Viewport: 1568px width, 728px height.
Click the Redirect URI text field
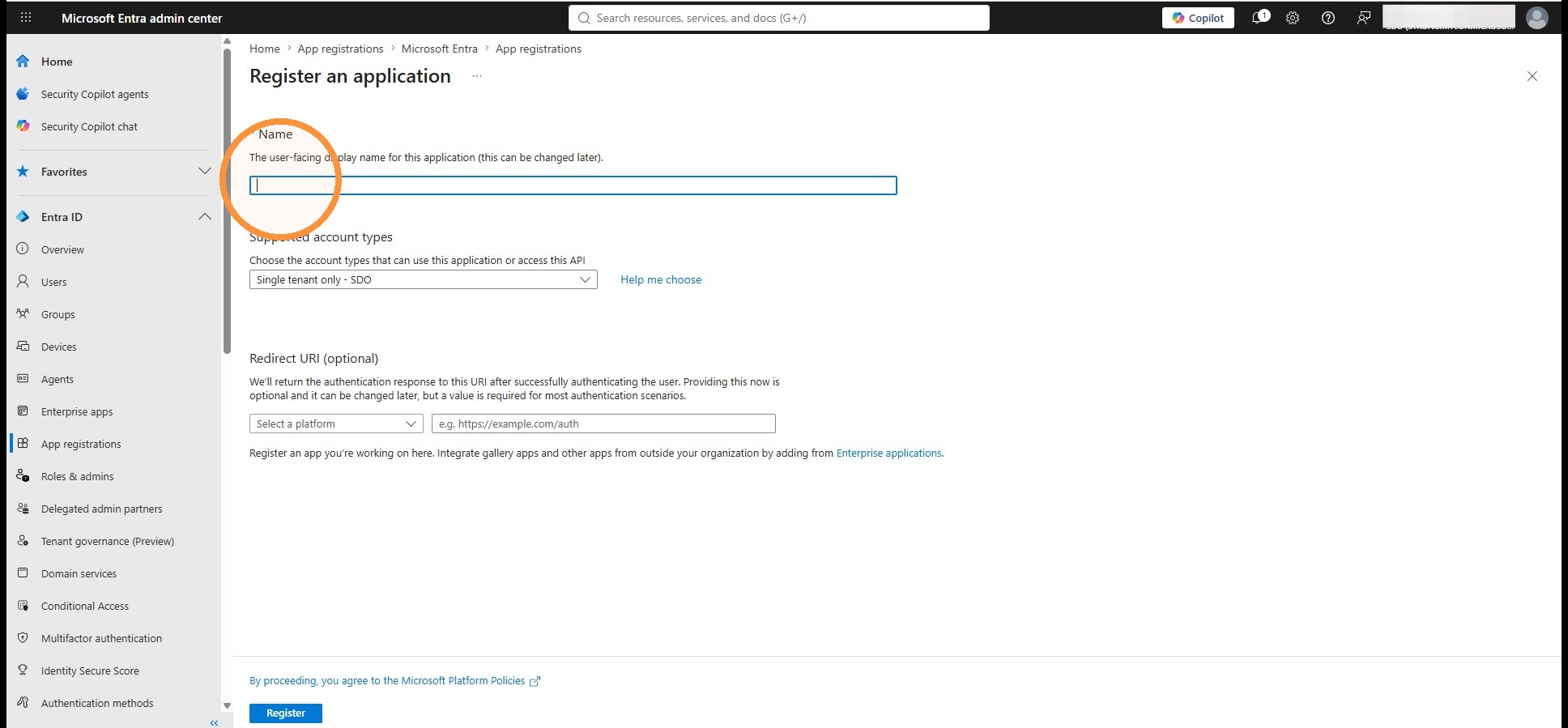[x=603, y=424]
